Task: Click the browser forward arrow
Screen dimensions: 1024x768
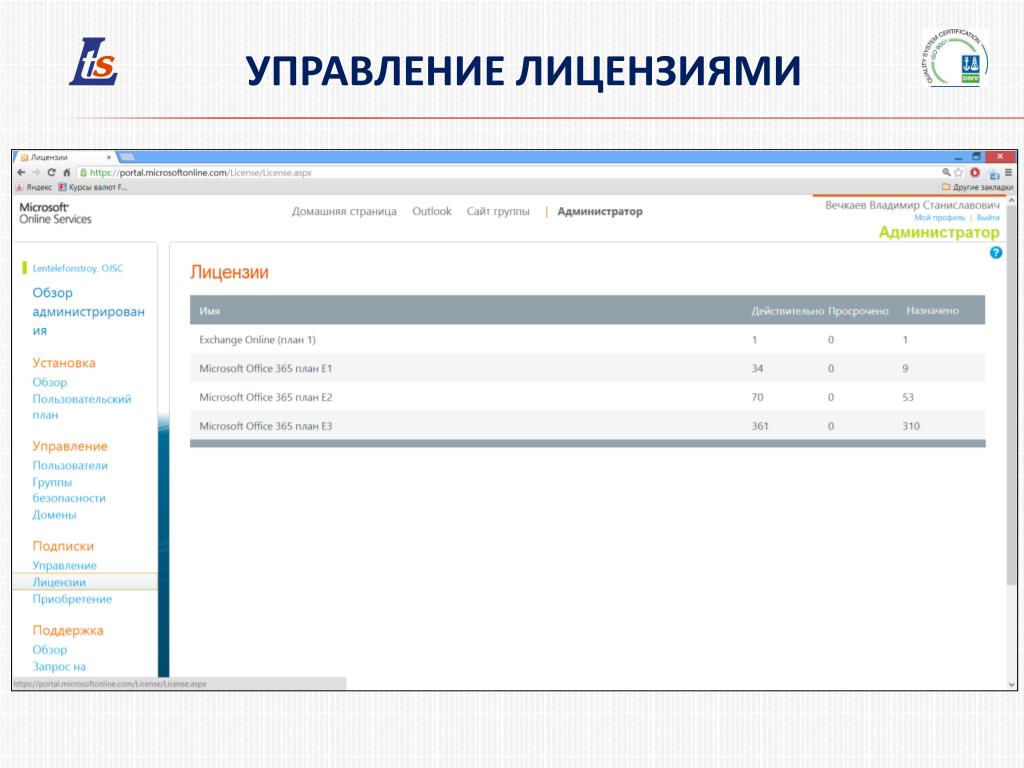Action: [x=37, y=172]
